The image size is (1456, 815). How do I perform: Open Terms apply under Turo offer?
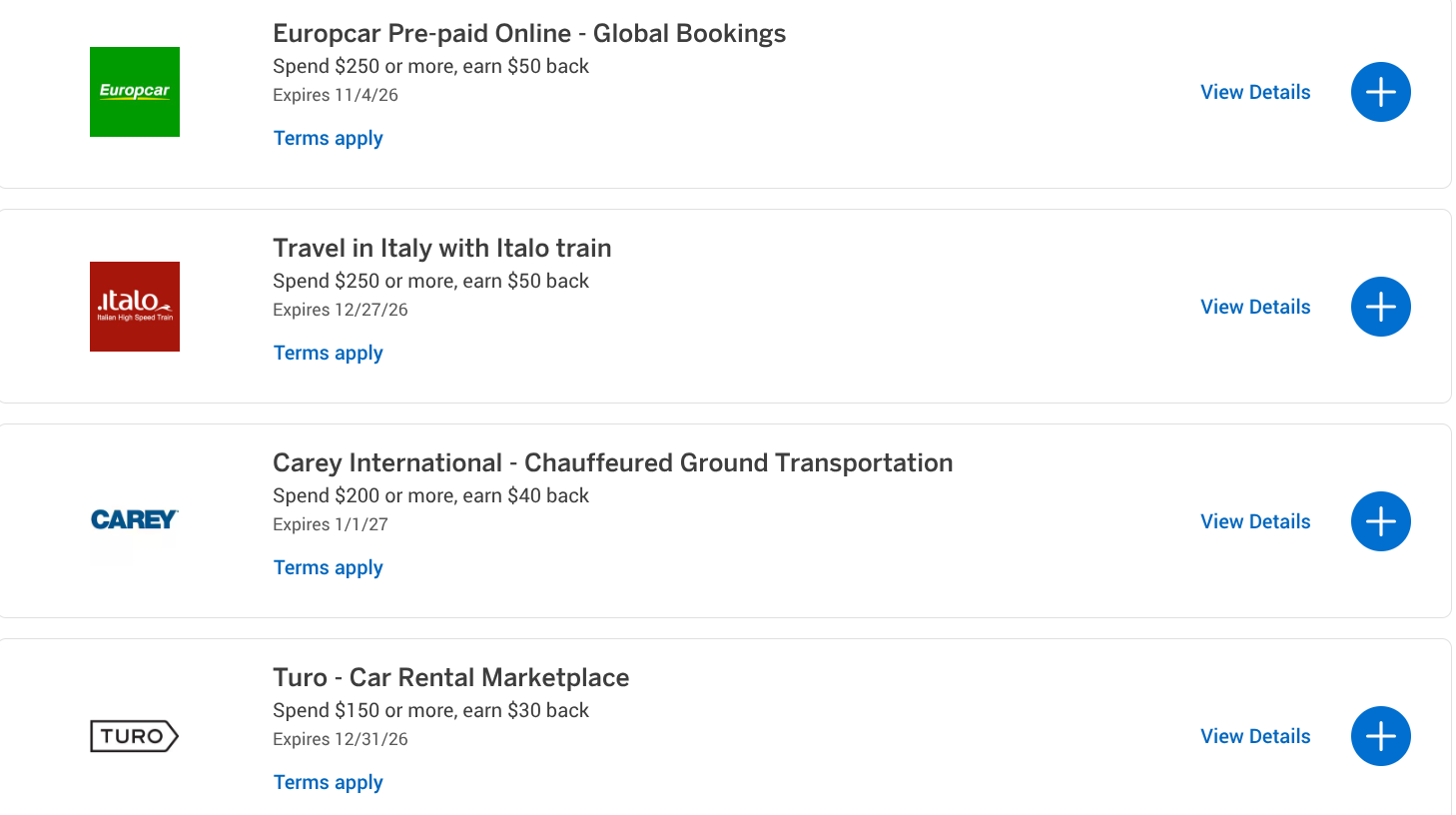329,783
